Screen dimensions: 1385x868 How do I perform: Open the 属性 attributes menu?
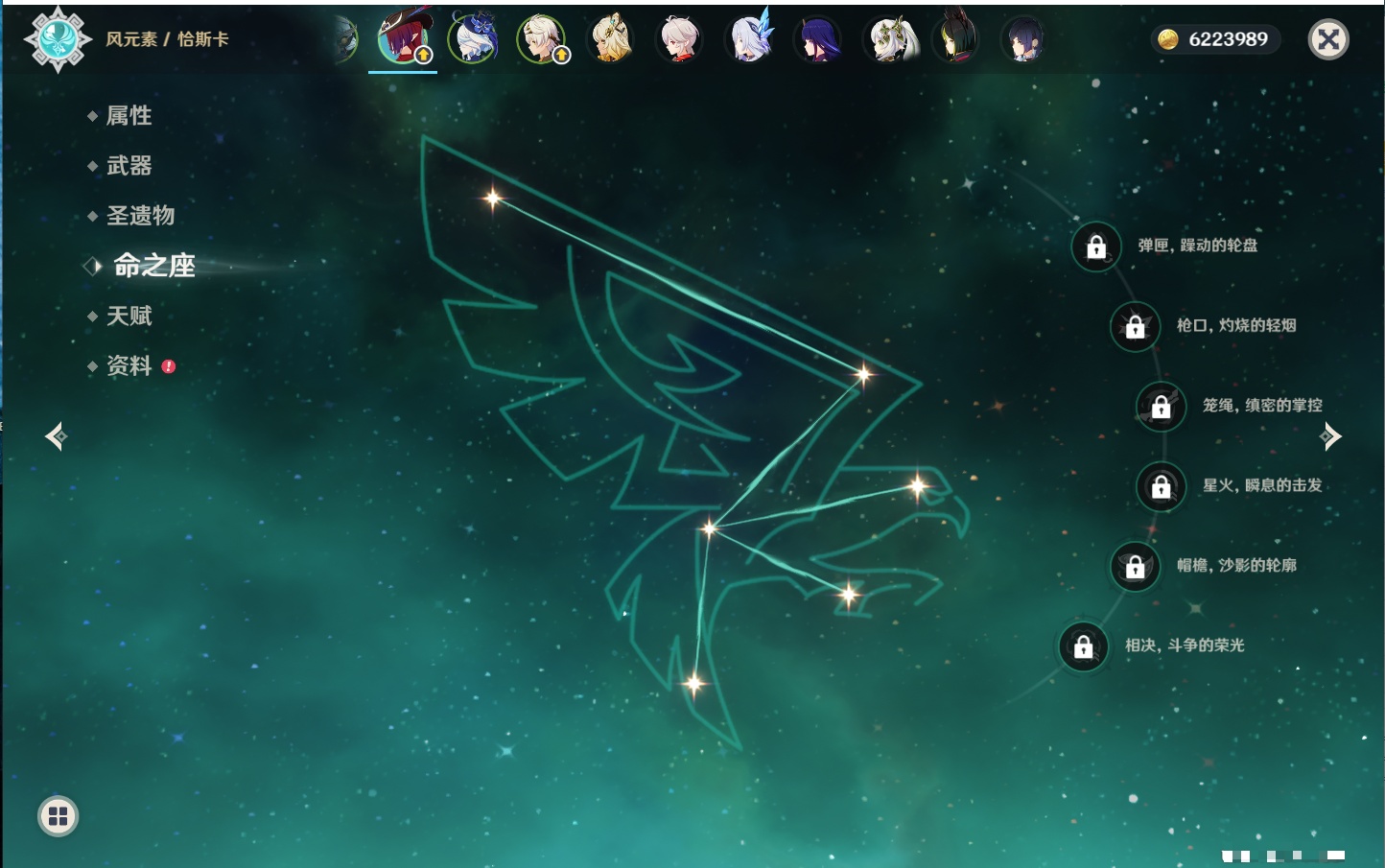click(x=129, y=116)
